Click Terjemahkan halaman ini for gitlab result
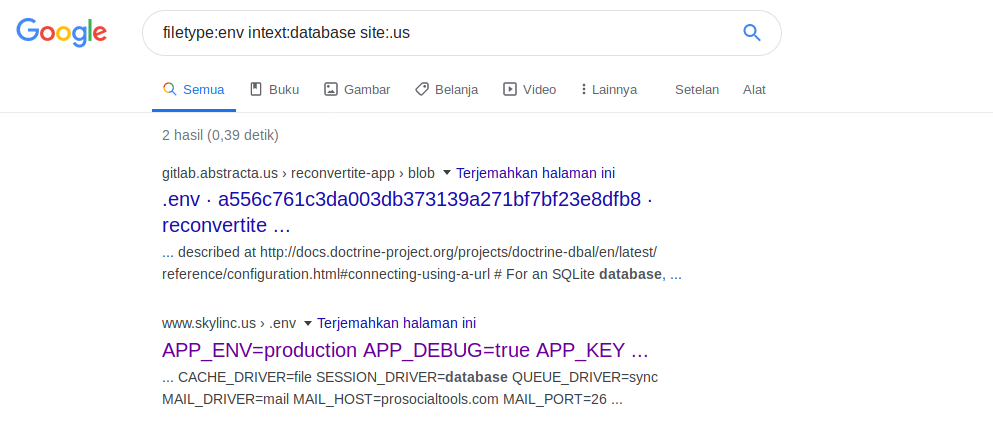 (535, 173)
